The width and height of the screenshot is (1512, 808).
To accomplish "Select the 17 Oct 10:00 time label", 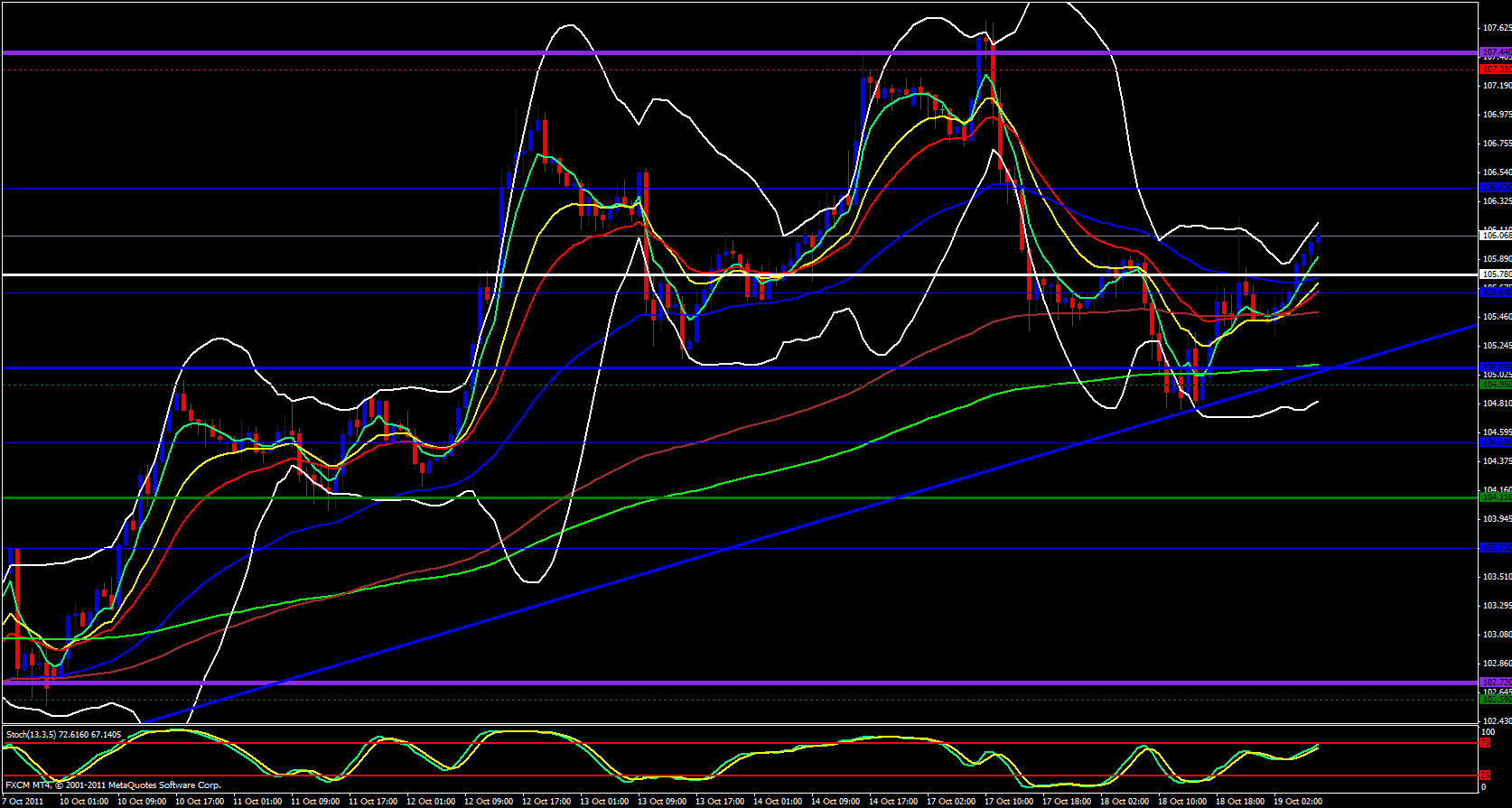I will [x=1008, y=802].
